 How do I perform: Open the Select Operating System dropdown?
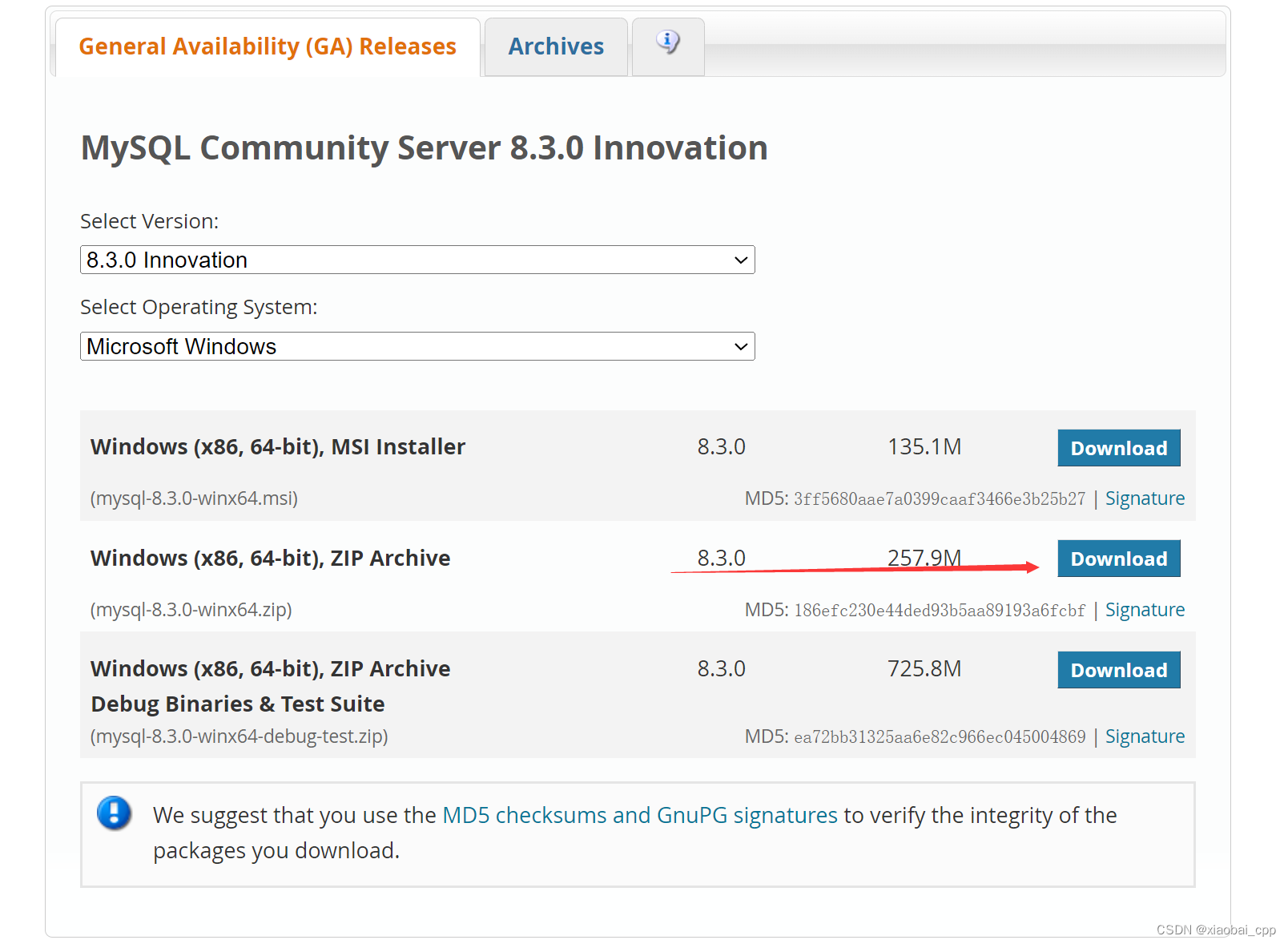point(417,346)
